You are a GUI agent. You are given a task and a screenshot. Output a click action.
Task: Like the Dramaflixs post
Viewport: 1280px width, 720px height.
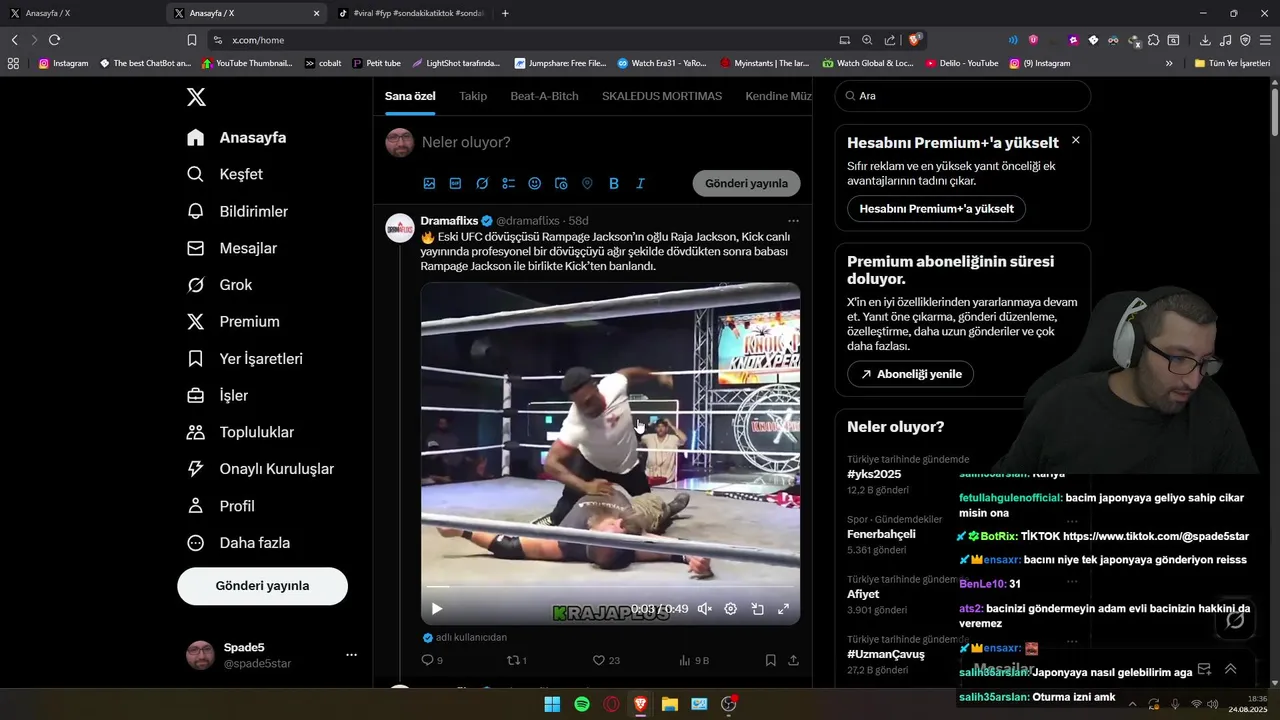click(606, 660)
